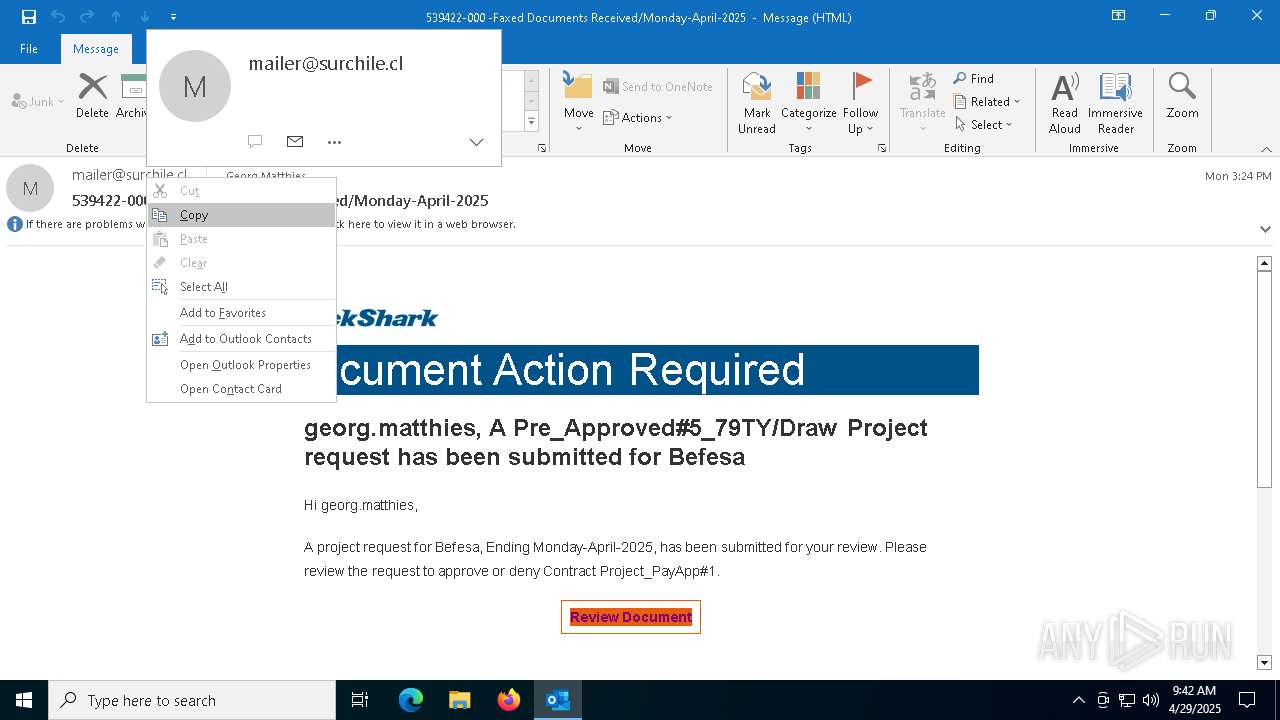This screenshot has width=1280, height=720.
Task: Open Immersive Reader
Action: click(1115, 102)
